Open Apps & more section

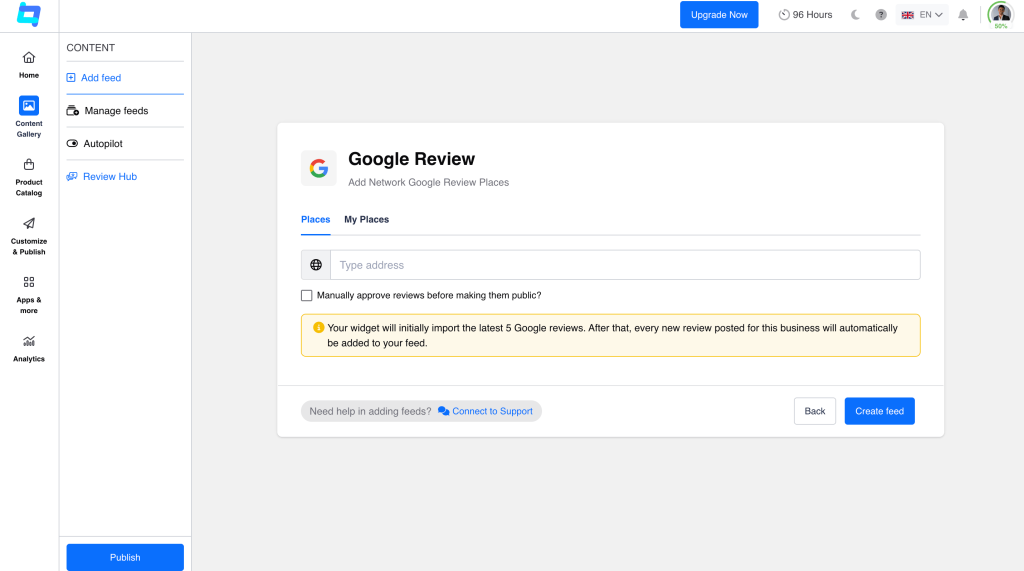tap(29, 295)
